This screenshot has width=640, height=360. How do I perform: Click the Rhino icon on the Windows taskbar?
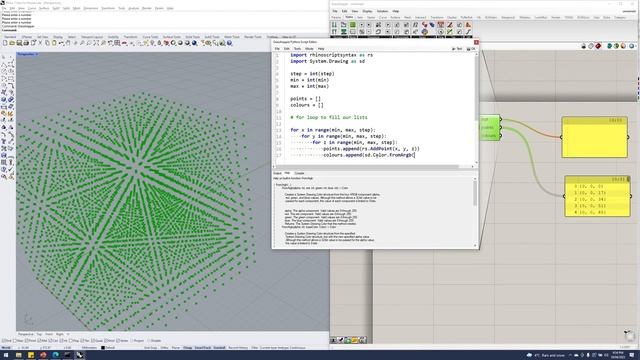pos(80,355)
